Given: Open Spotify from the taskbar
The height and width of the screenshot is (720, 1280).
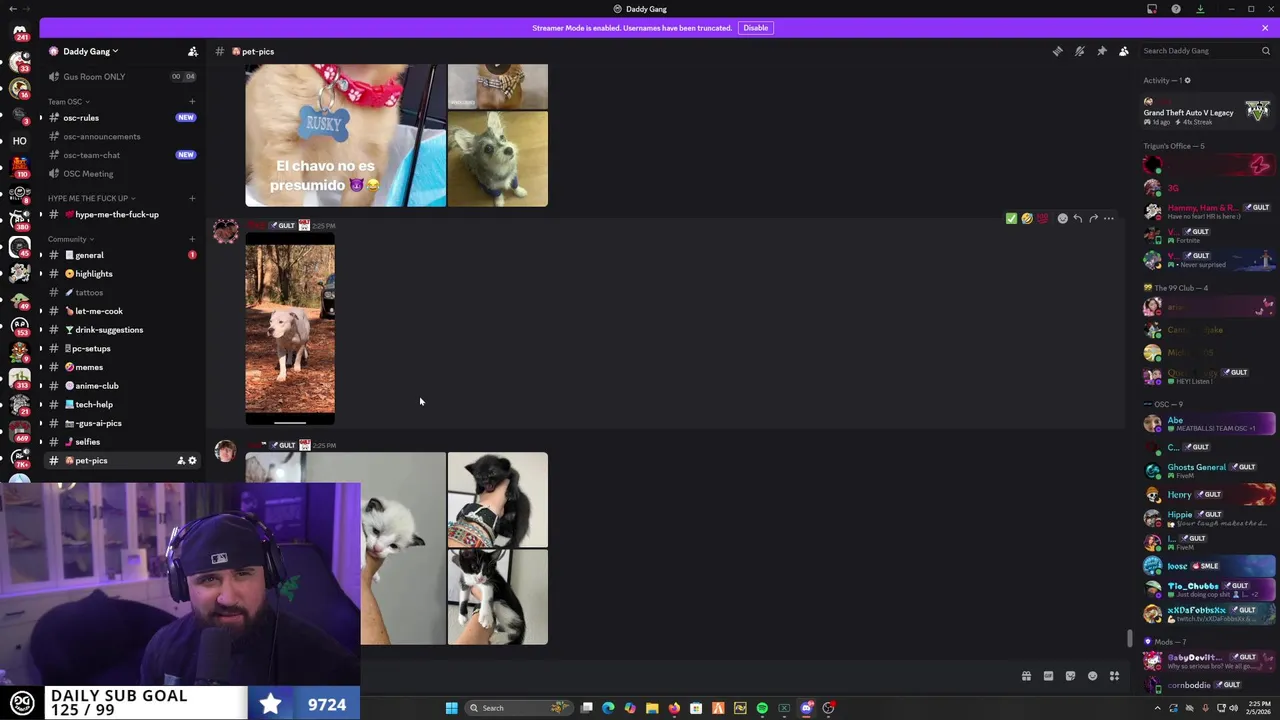Looking at the screenshot, I should [x=762, y=708].
